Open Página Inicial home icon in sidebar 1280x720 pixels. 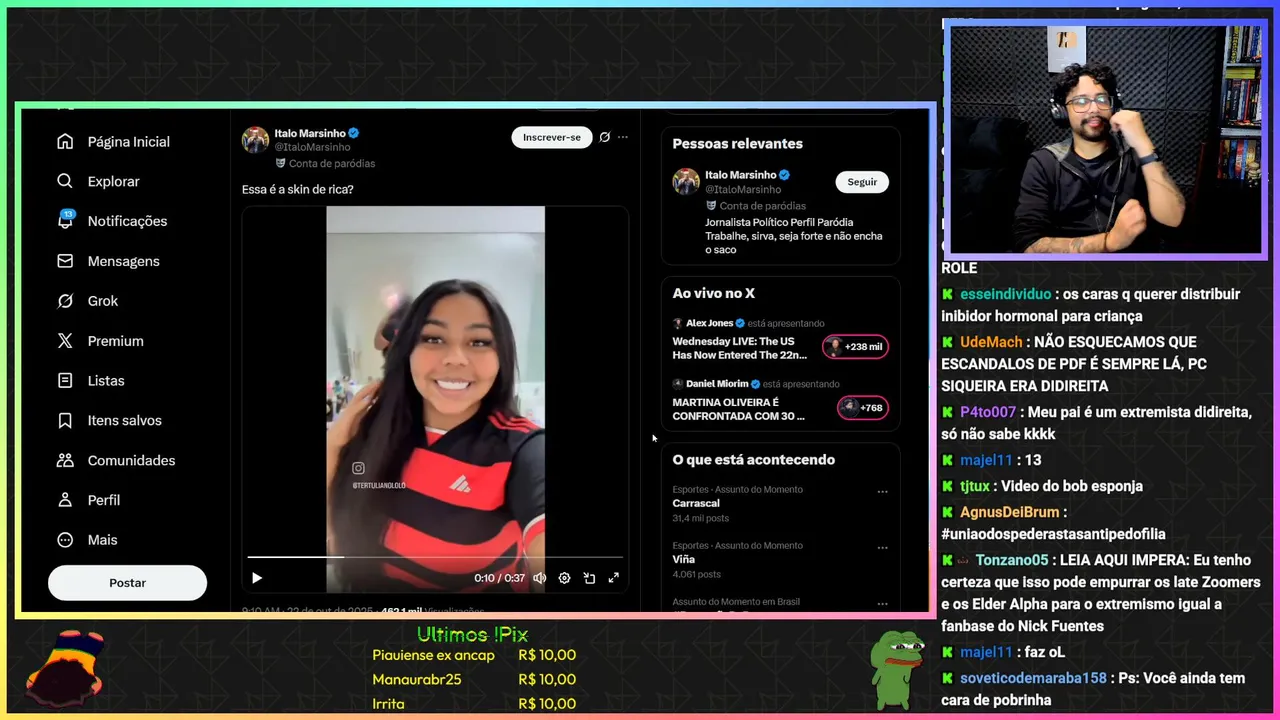[65, 142]
